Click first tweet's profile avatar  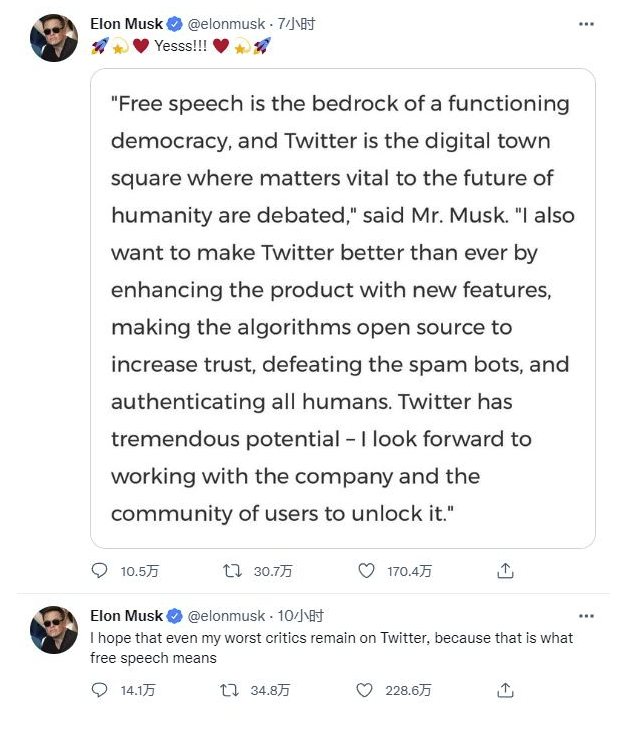click(x=54, y=38)
